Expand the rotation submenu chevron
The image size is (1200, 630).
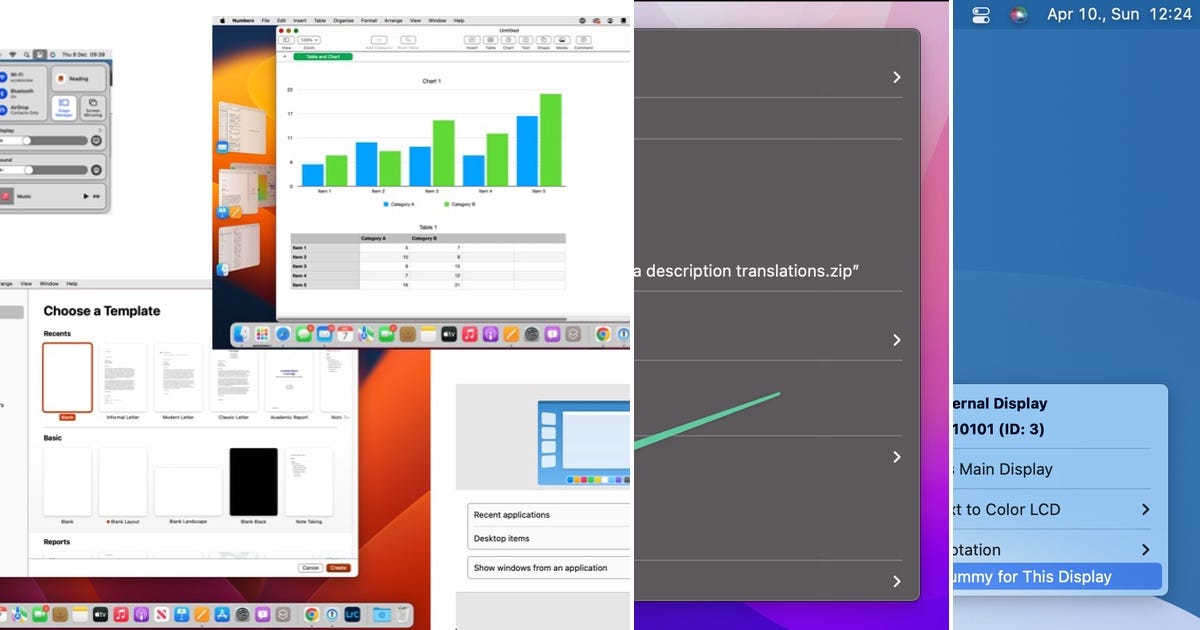(x=1146, y=550)
